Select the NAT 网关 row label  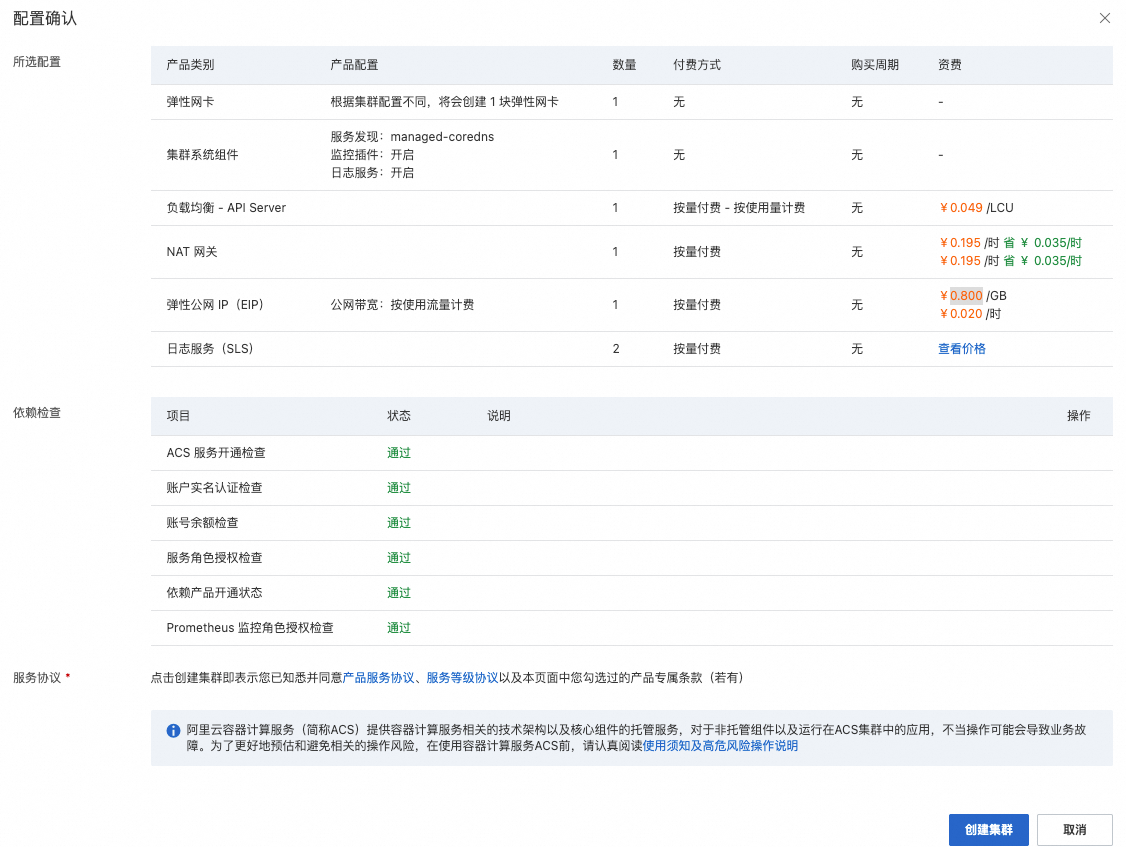pos(192,251)
